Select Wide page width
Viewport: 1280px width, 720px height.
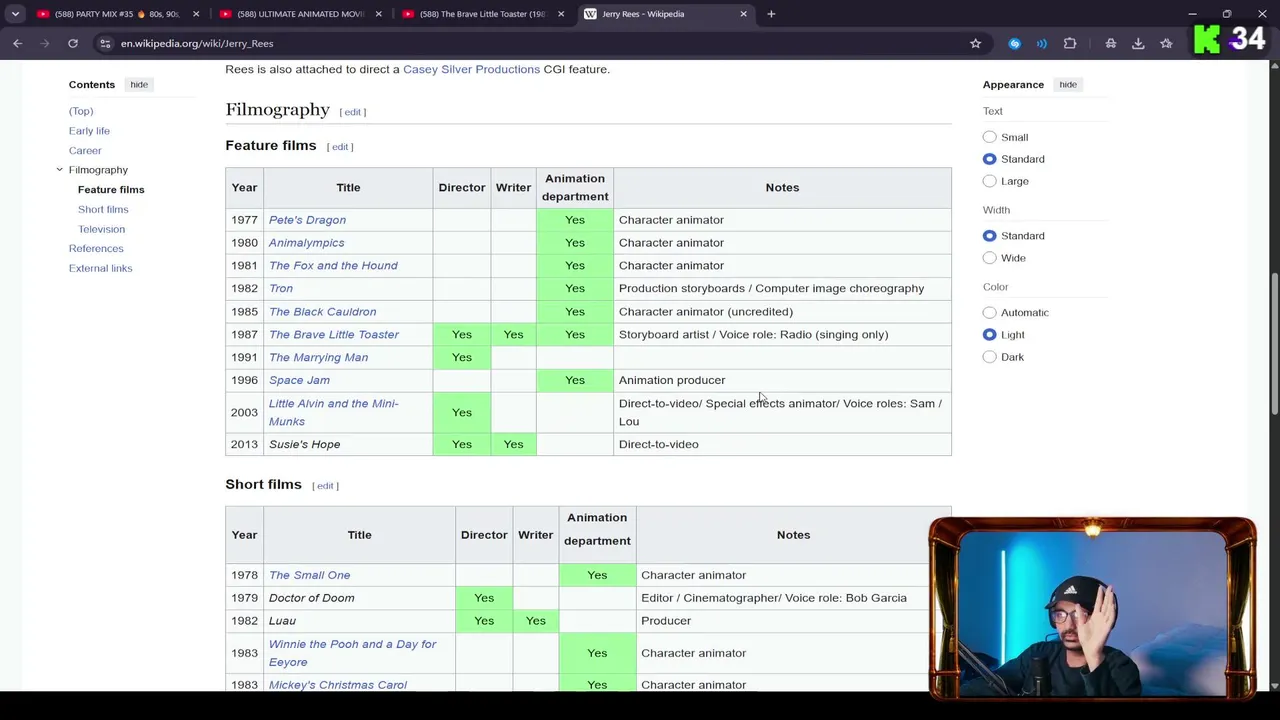tap(989, 258)
